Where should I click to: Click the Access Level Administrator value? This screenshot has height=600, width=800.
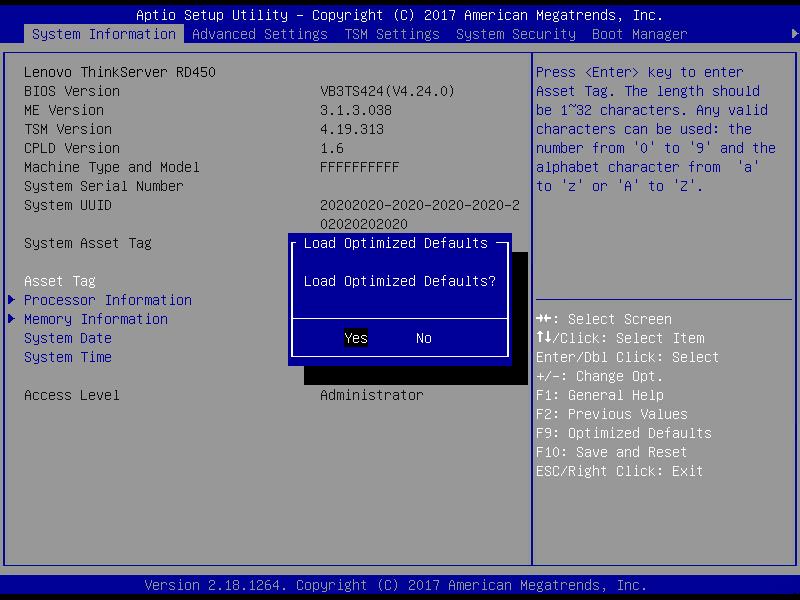(371, 395)
